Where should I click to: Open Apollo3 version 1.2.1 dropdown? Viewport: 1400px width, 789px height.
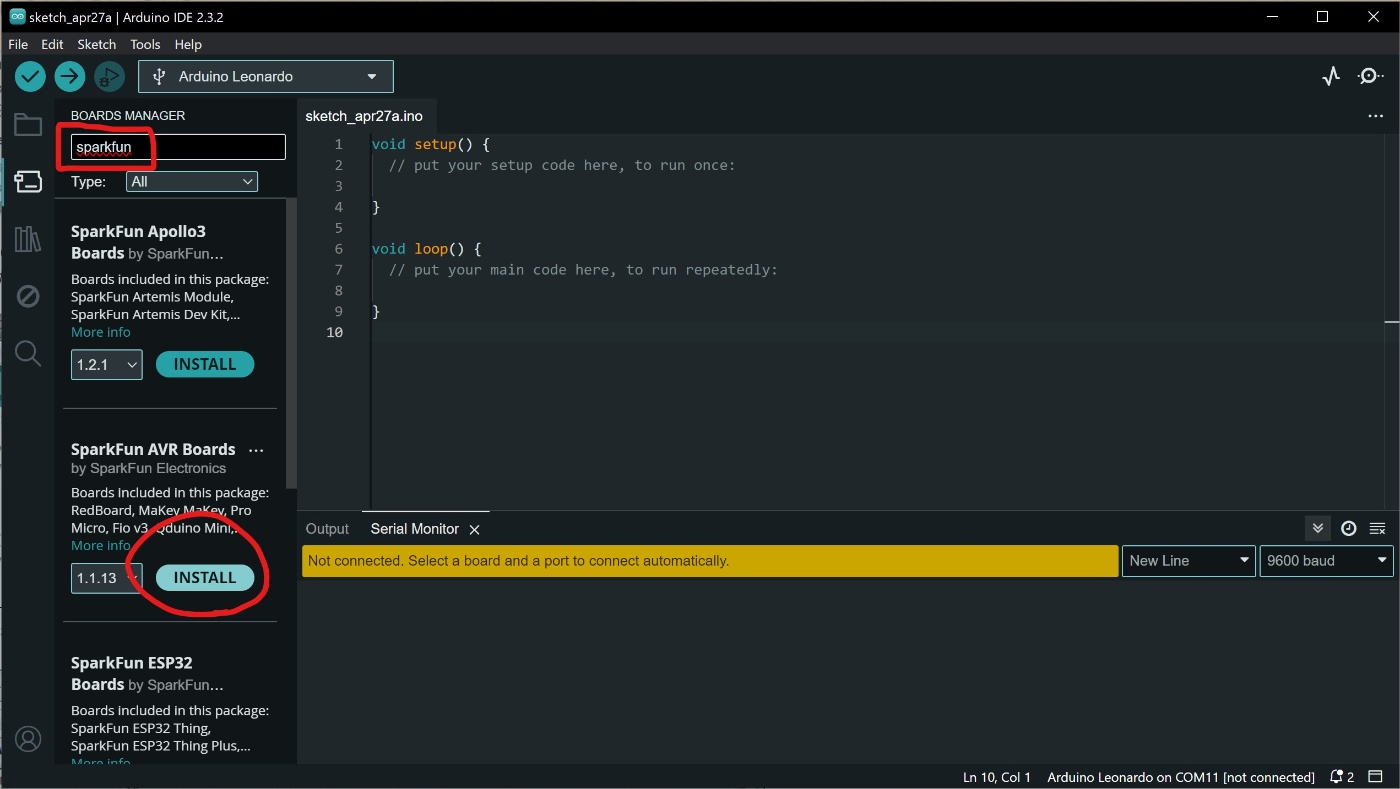(107, 365)
